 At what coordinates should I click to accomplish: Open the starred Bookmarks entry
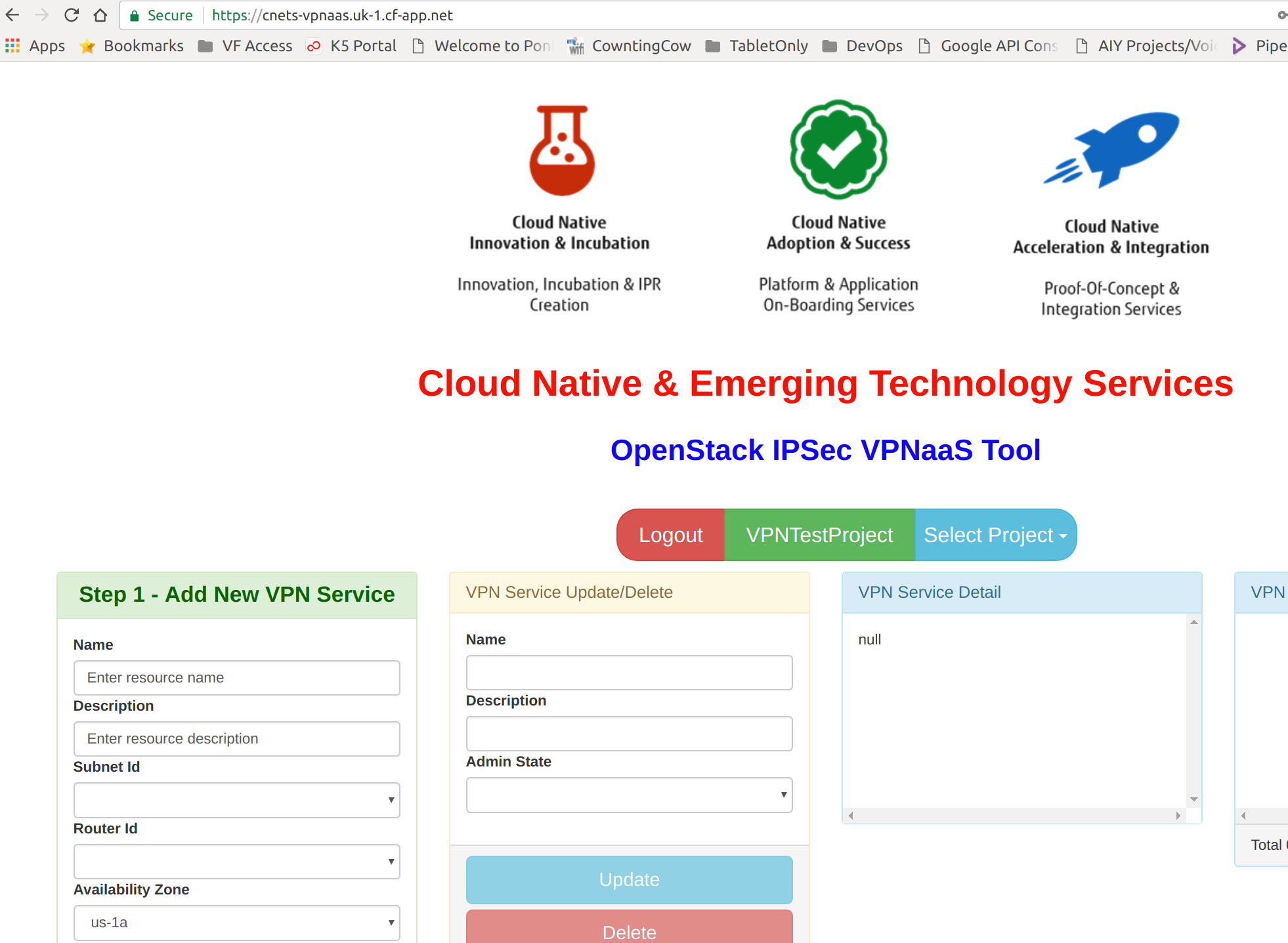(131, 46)
